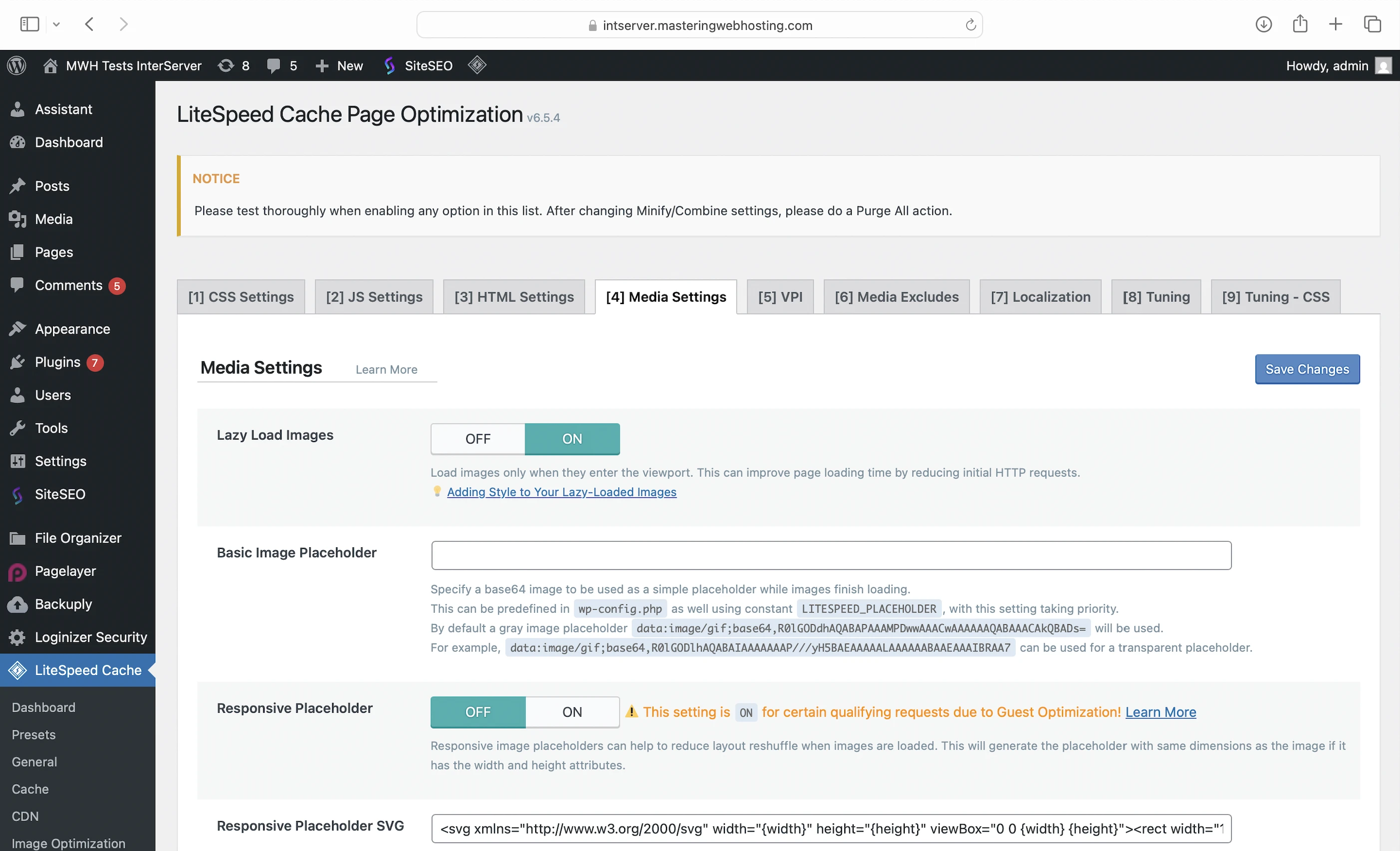Click the Safari share icon

point(1300,24)
